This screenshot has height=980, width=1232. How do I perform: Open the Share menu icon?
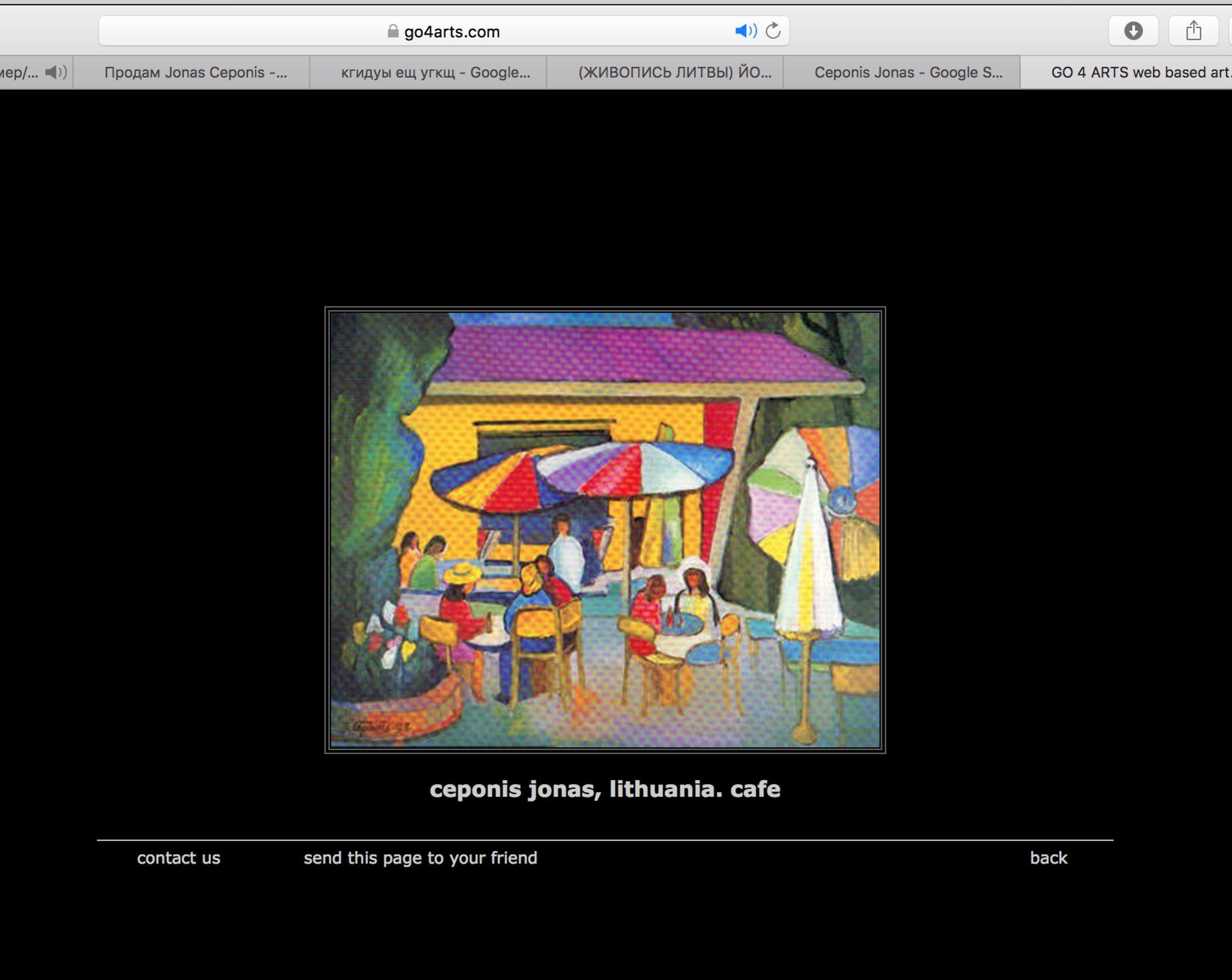[1193, 31]
